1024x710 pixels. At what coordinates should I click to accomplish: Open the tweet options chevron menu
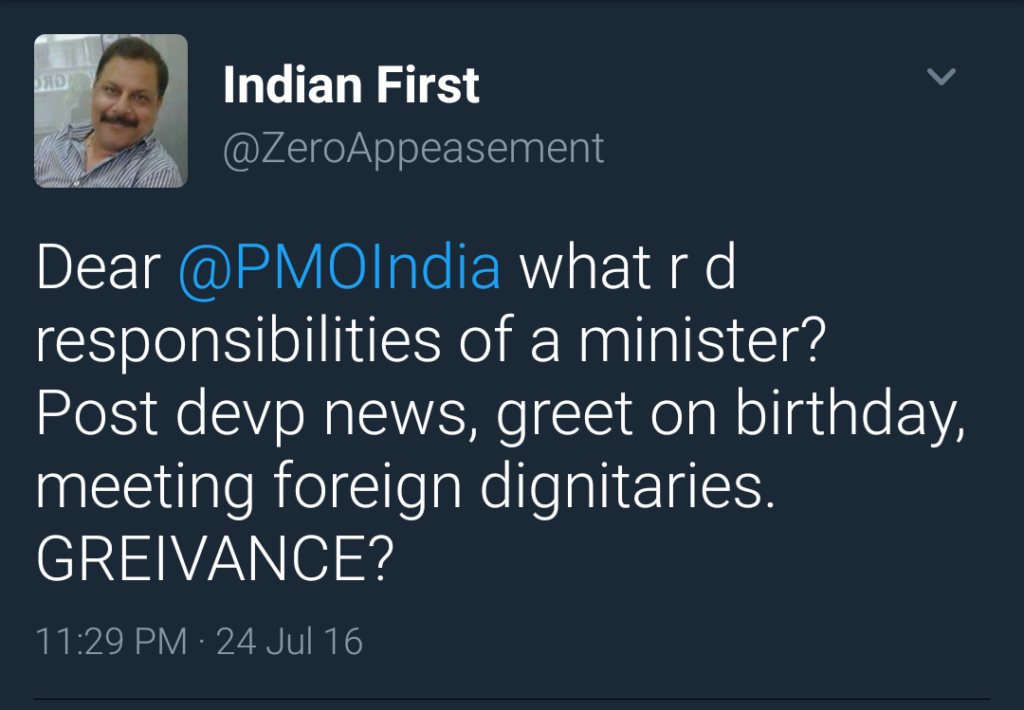(x=941, y=76)
